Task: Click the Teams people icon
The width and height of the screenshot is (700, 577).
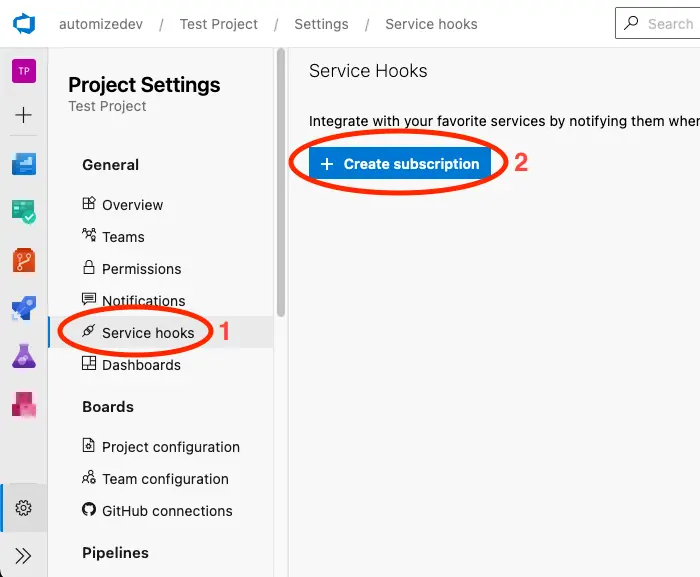Action: [x=89, y=235]
